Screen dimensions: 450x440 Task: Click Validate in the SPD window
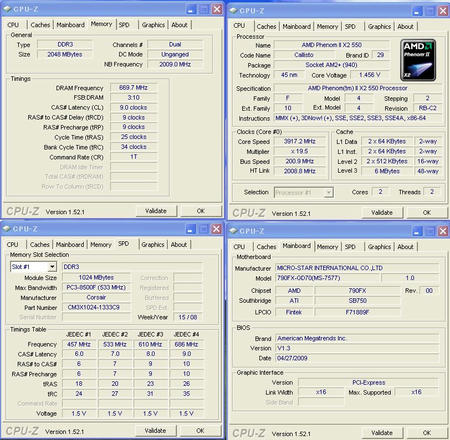coord(155,431)
